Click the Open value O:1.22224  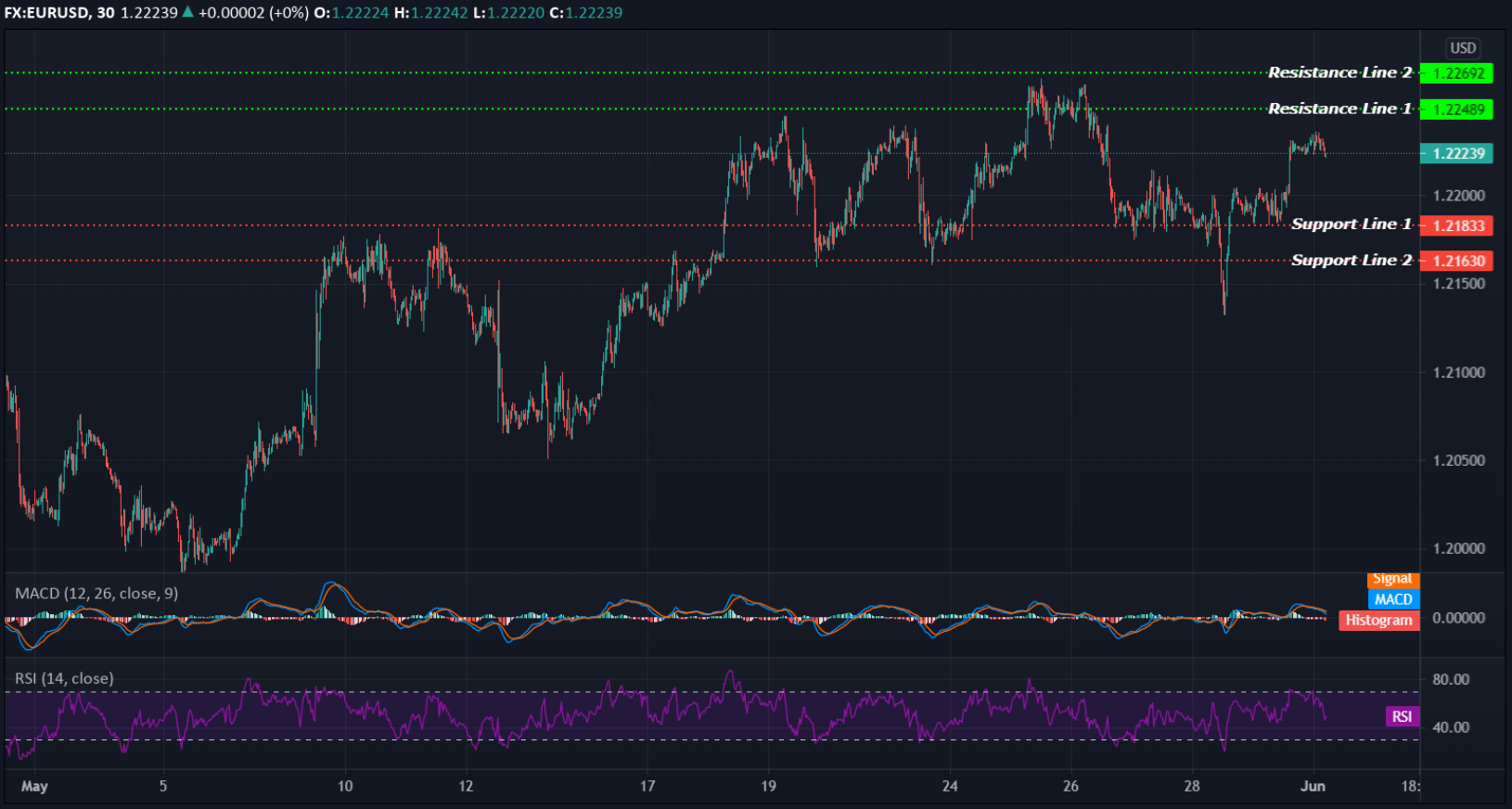(351, 13)
